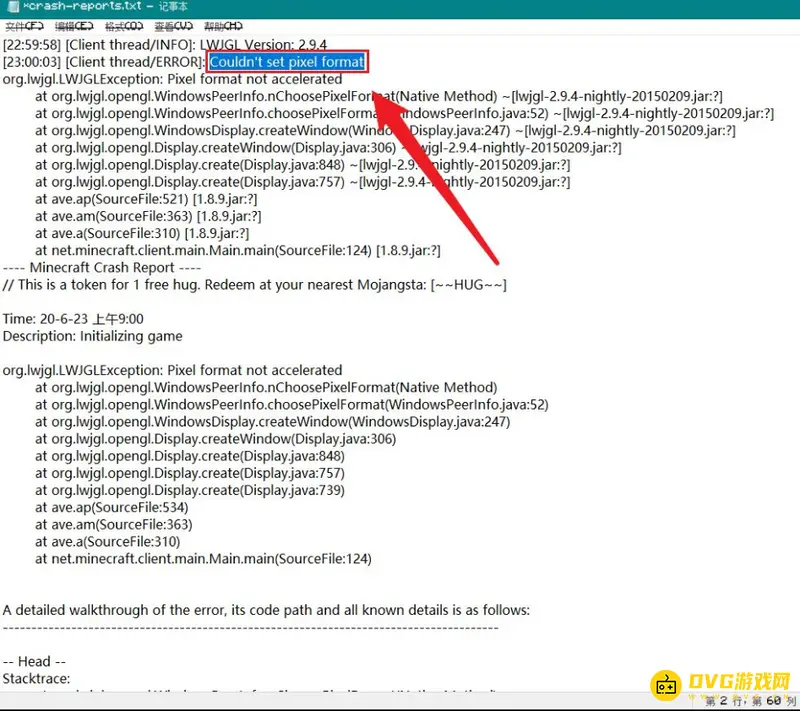This screenshot has width=800, height=711.
Task: Open the 文件(F) menu
Action: [x=23, y=26]
